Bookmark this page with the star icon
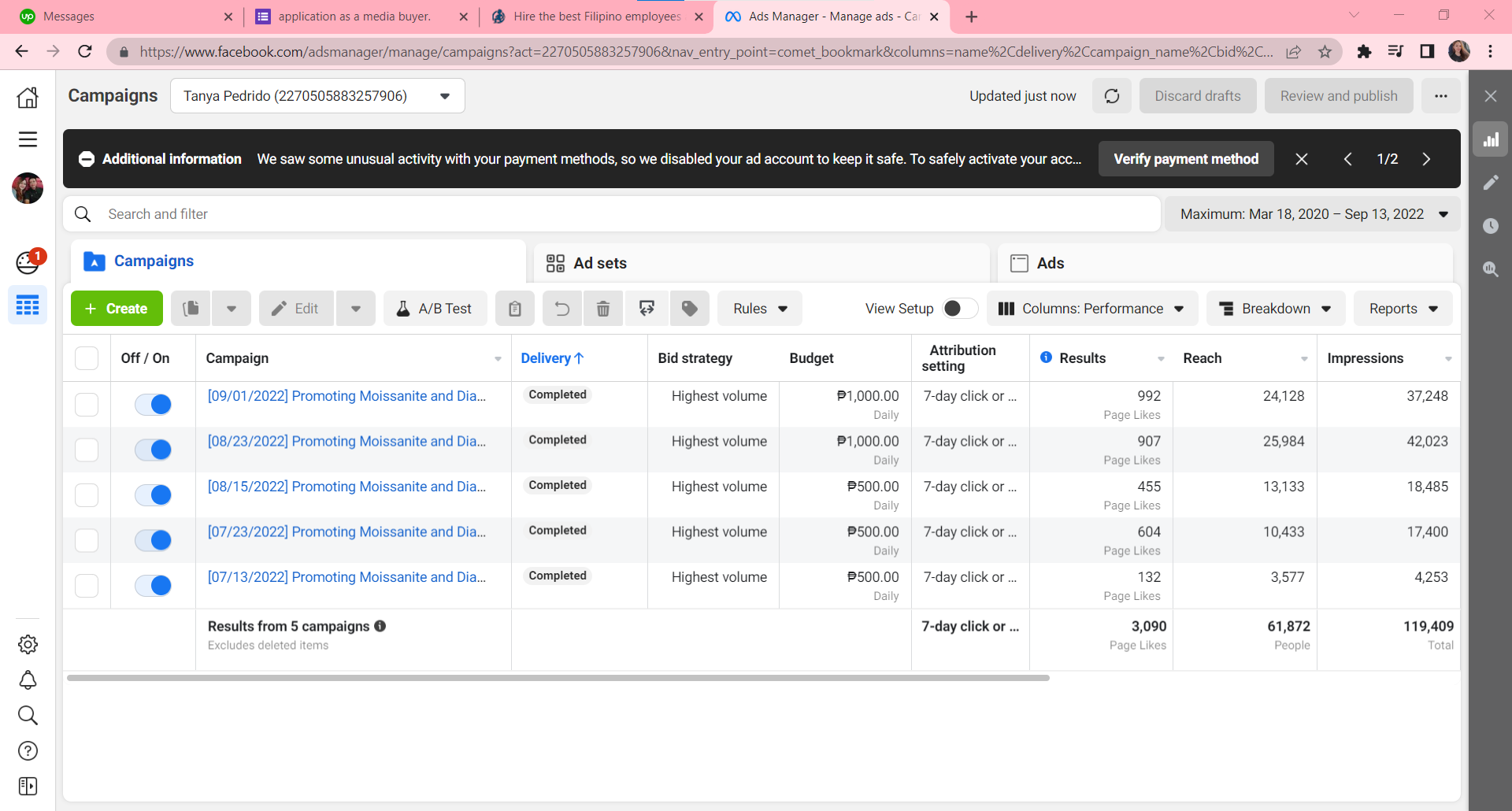Image resolution: width=1512 pixels, height=811 pixels. (1325, 52)
